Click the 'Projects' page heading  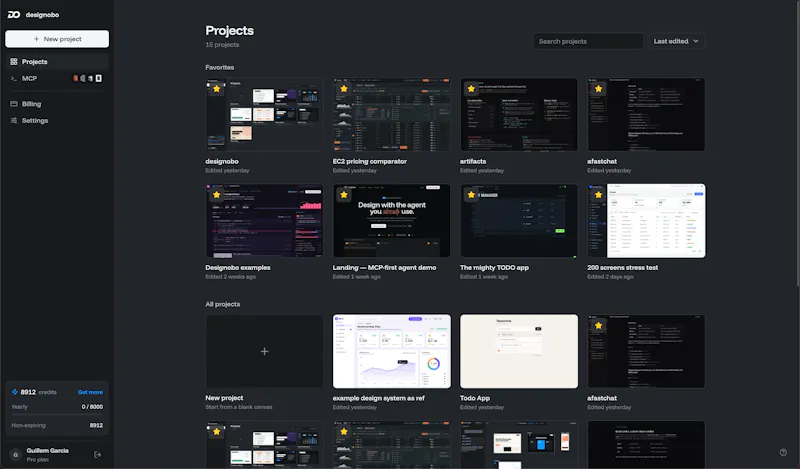click(230, 31)
